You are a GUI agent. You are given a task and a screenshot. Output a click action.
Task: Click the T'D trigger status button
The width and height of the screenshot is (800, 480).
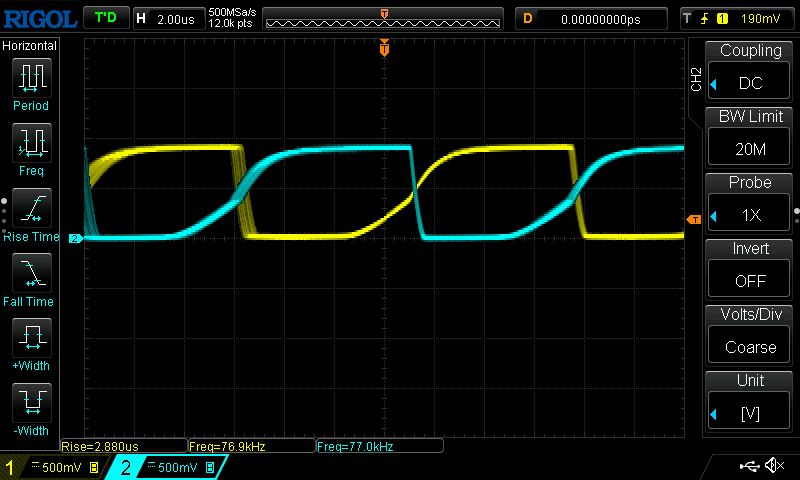105,18
